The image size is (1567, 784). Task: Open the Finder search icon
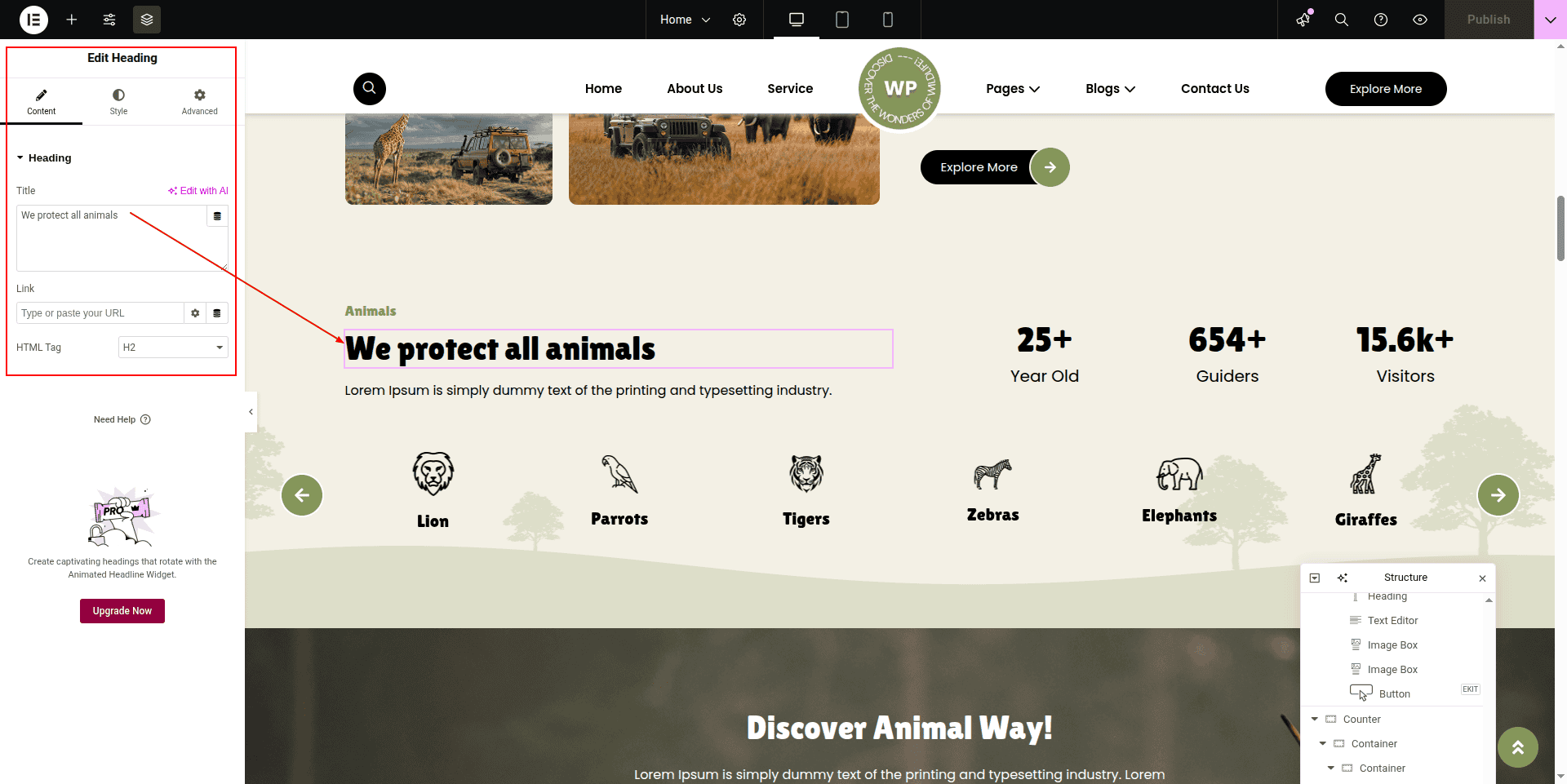(x=1341, y=20)
